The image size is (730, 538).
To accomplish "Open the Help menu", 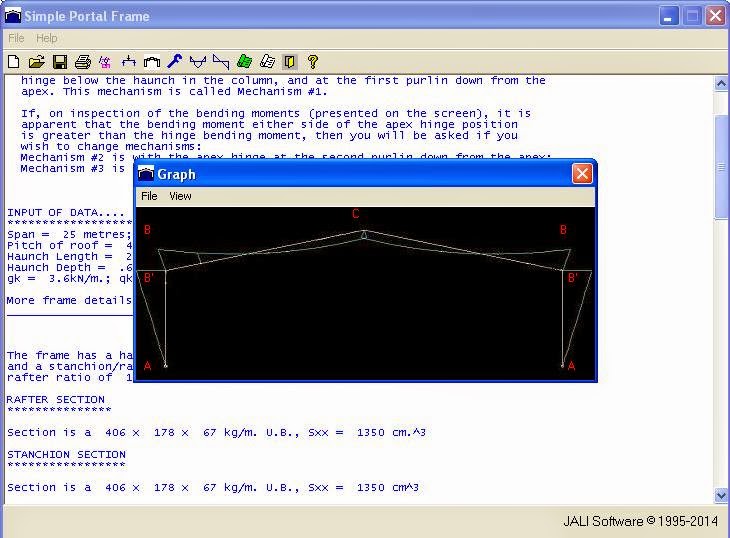I will coord(47,38).
